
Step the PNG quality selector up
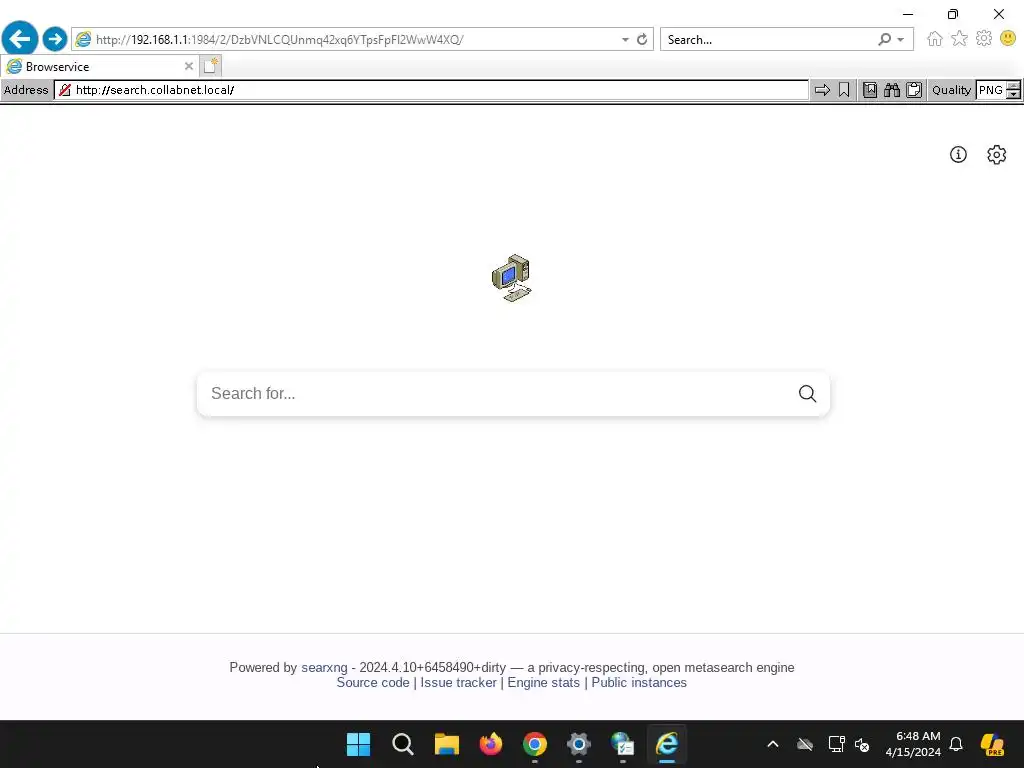1013,86
